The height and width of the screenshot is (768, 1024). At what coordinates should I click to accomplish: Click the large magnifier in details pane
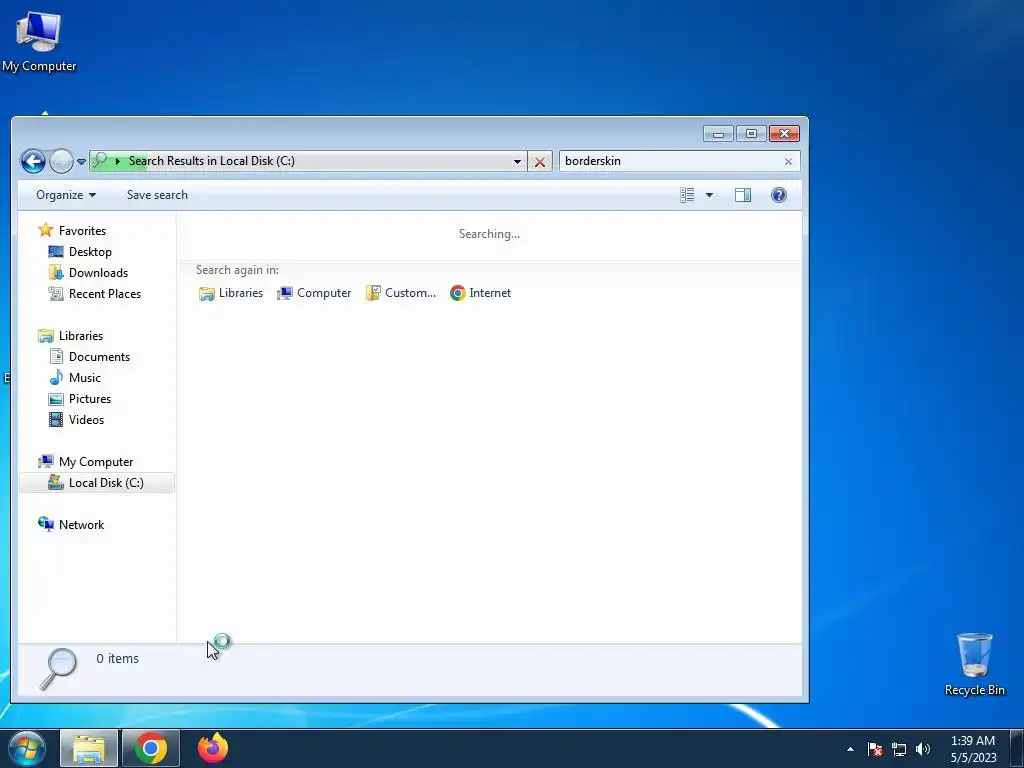(x=57, y=669)
